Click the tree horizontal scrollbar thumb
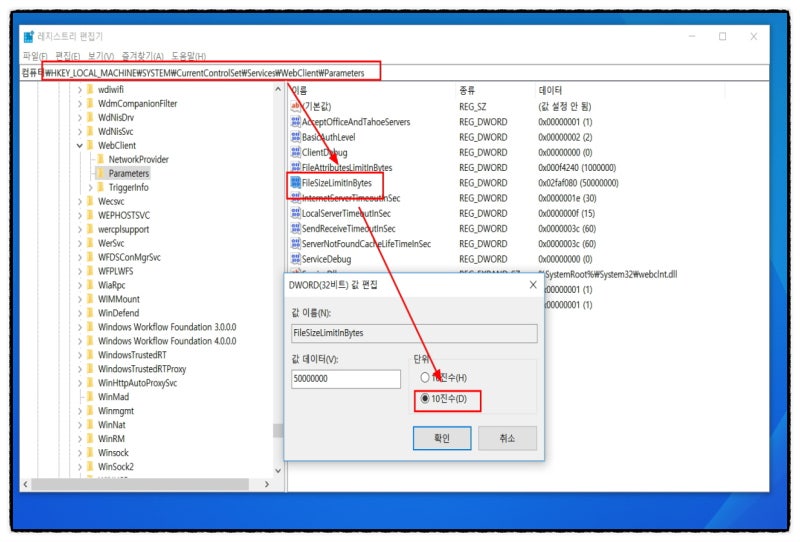 (140, 484)
